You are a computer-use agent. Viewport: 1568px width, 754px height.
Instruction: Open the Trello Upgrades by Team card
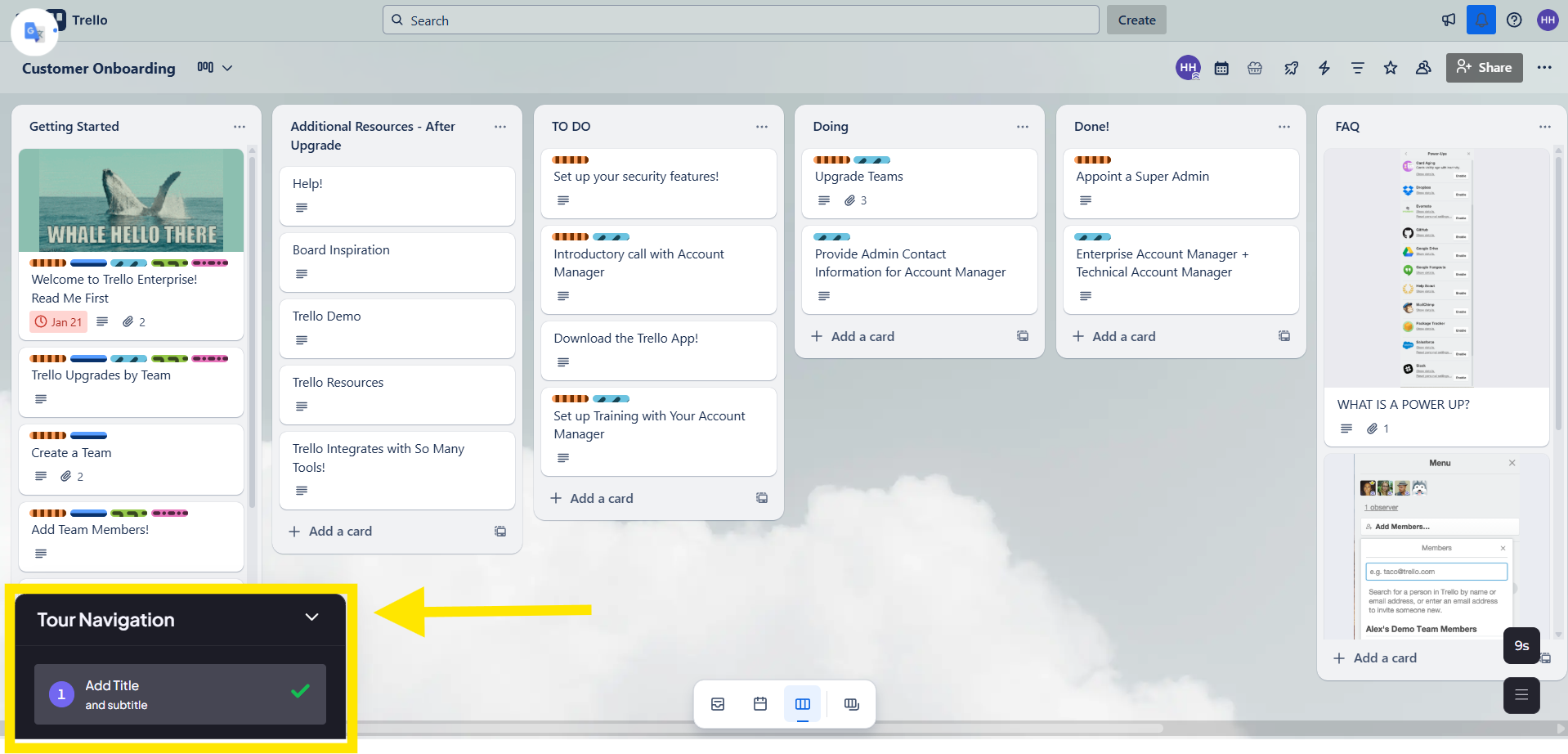click(x=131, y=382)
